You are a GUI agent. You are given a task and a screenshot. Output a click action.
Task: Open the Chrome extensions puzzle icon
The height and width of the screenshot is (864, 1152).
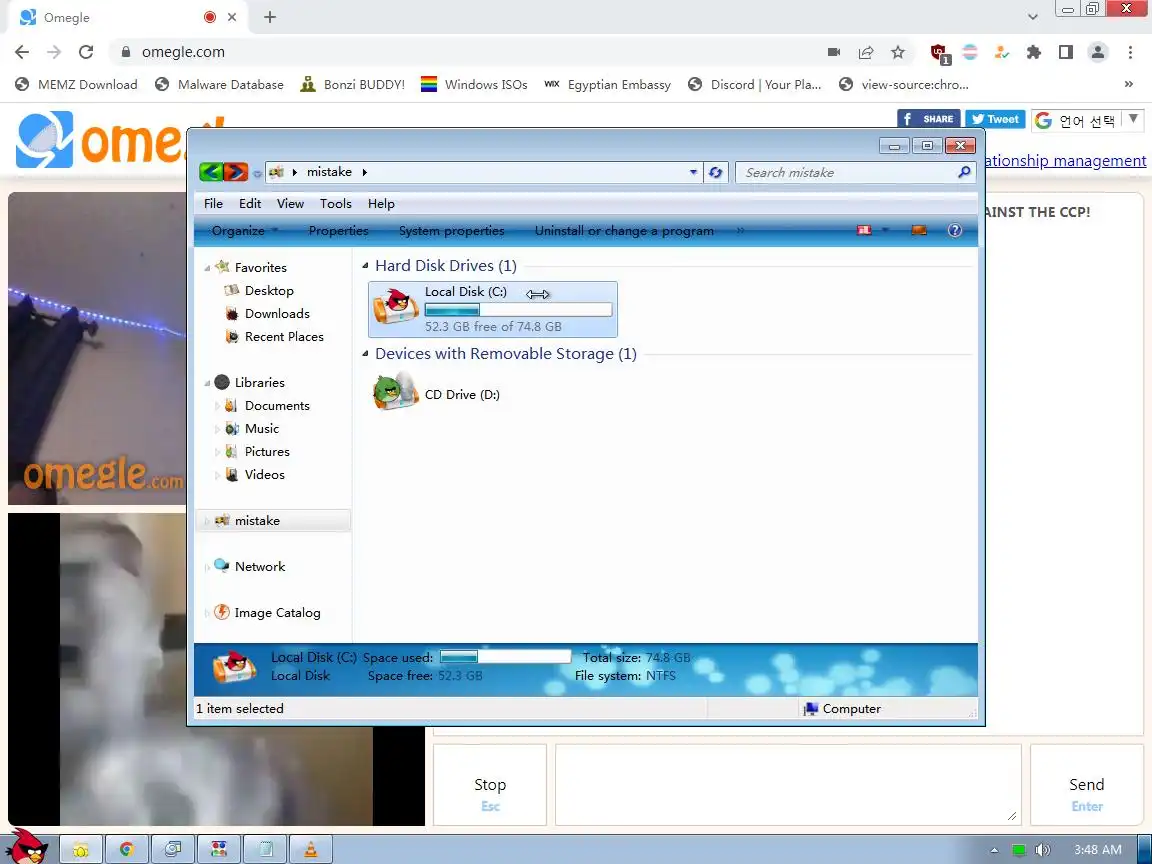pos(1034,52)
